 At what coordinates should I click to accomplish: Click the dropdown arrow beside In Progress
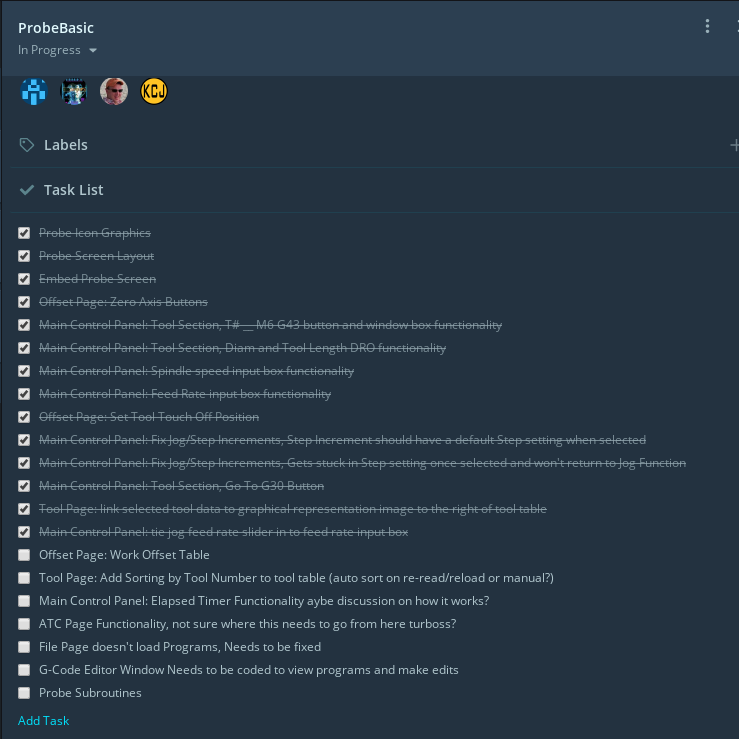[x=93, y=50]
